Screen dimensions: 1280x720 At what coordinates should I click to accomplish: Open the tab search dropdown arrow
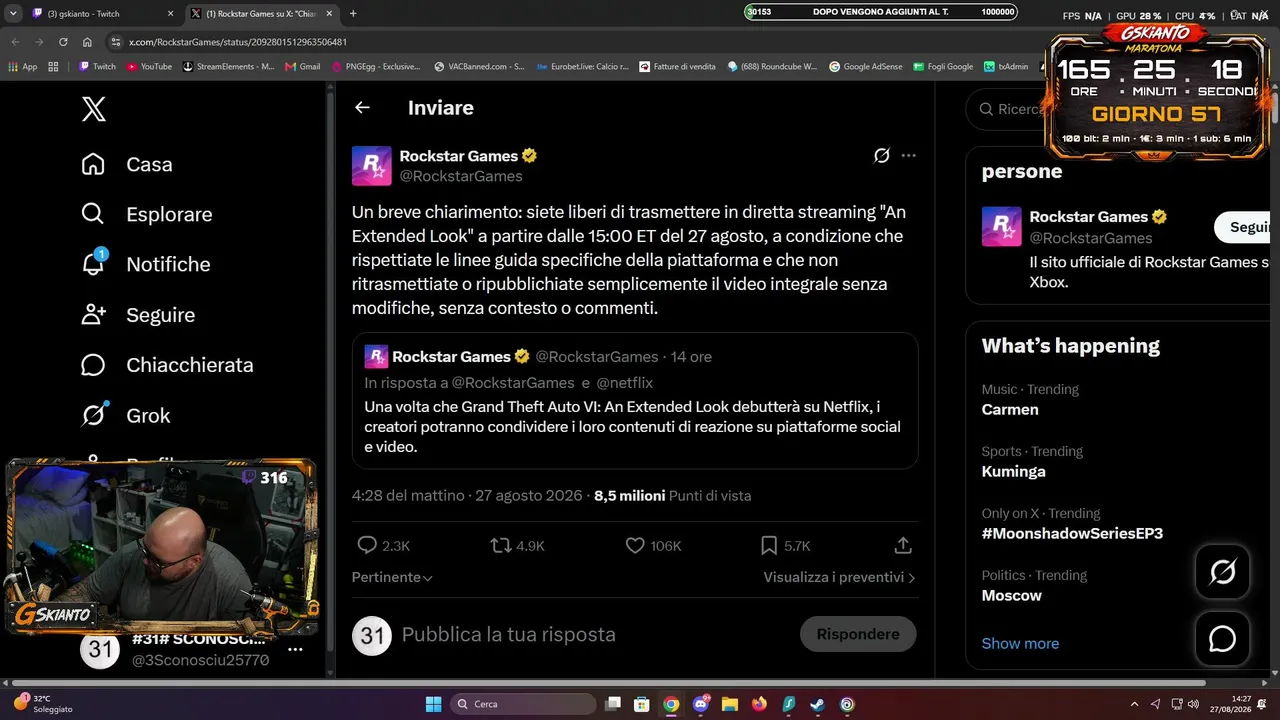13,14
